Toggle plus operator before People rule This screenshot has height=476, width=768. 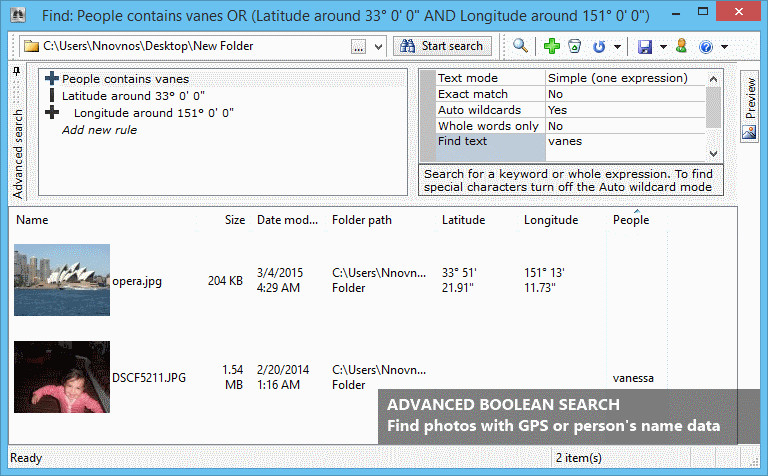[51, 78]
